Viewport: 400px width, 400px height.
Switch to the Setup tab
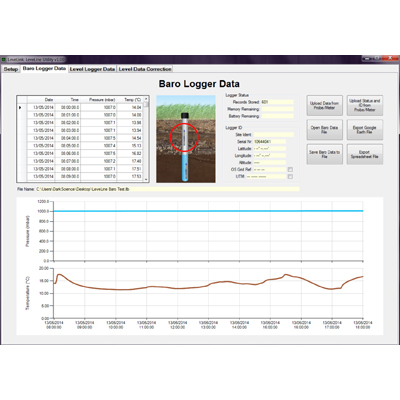(11, 69)
